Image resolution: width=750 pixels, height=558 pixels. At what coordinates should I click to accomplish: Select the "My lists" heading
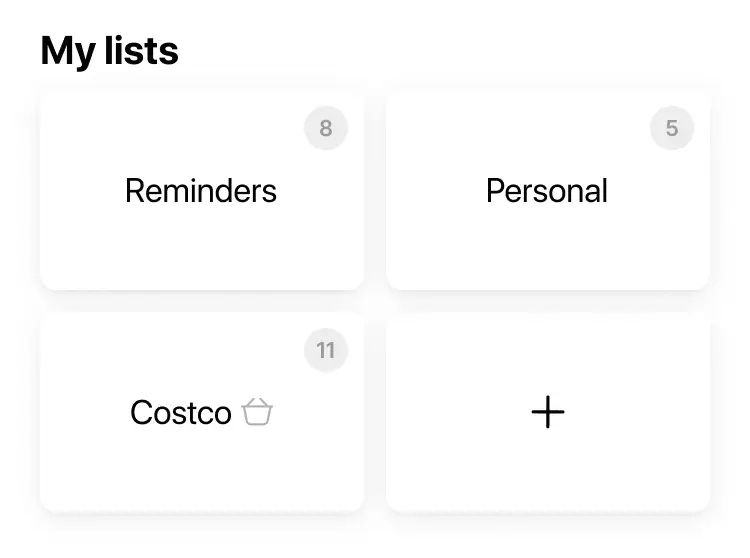[x=110, y=50]
